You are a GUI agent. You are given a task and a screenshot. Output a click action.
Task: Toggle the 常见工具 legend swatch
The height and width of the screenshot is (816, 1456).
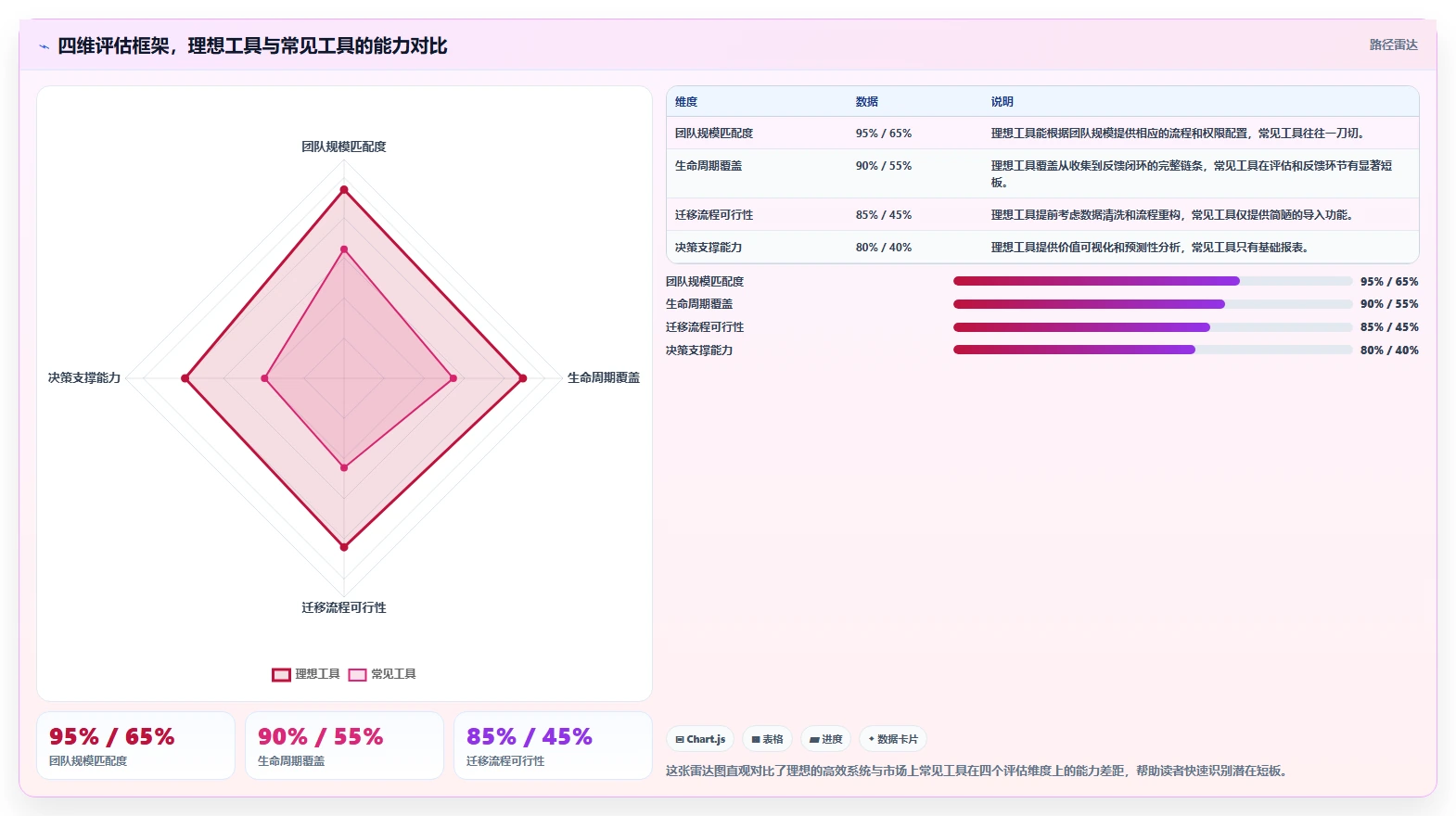[357, 675]
